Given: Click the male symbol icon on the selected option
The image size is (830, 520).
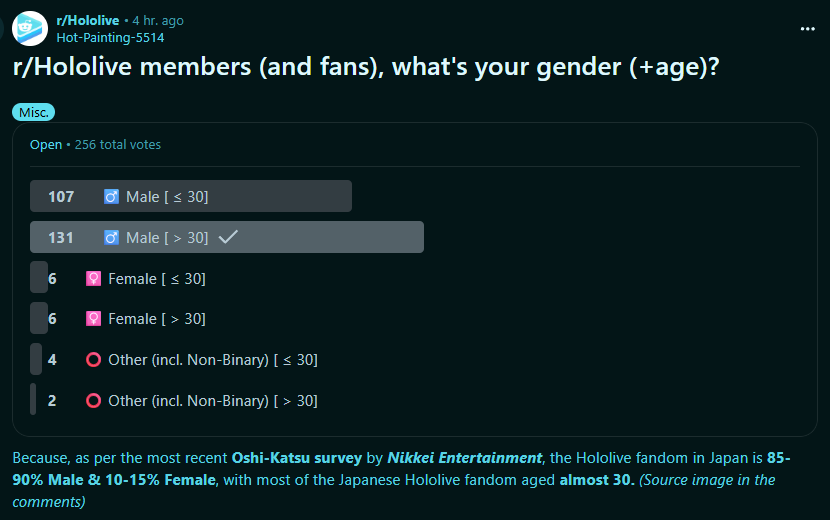Looking at the screenshot, I should (x=111, y=238).
